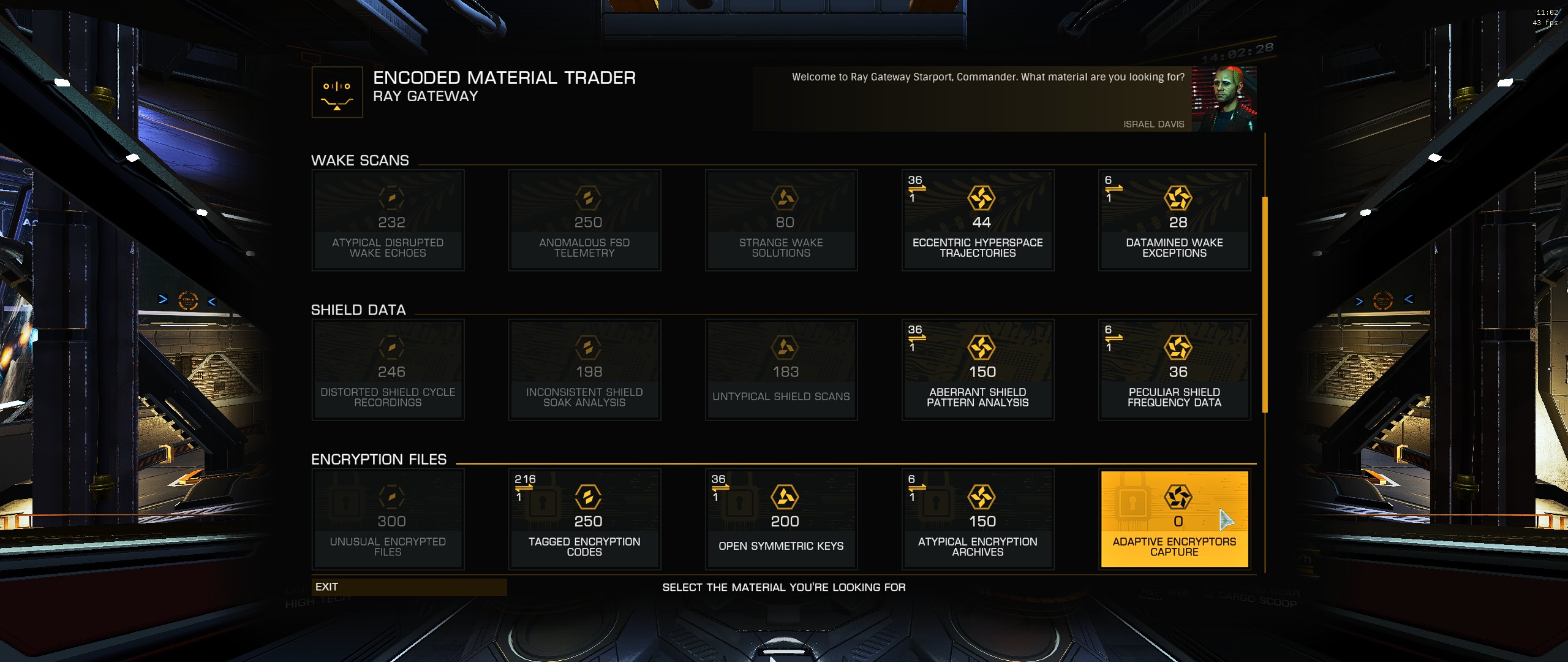The image size is (1568, 662).
Task: Click Select The Material You're Looking For hint
Action: pos(783,587)
